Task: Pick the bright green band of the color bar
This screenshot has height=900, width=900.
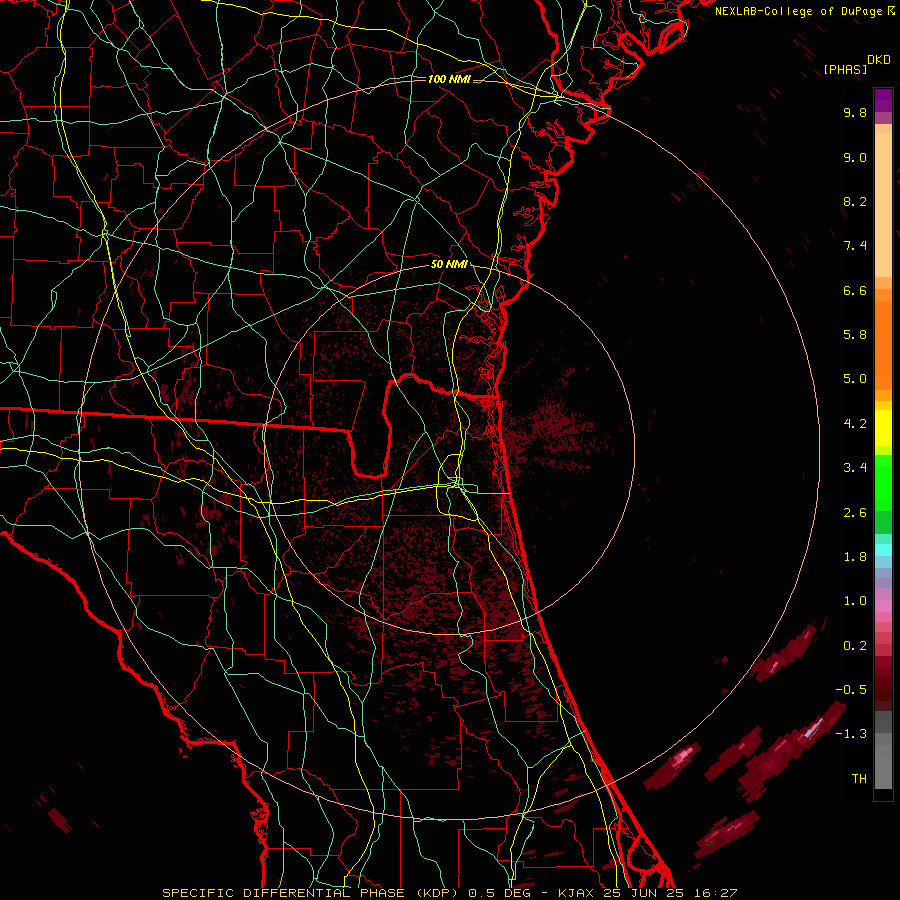Action: [x=883, y=482]
